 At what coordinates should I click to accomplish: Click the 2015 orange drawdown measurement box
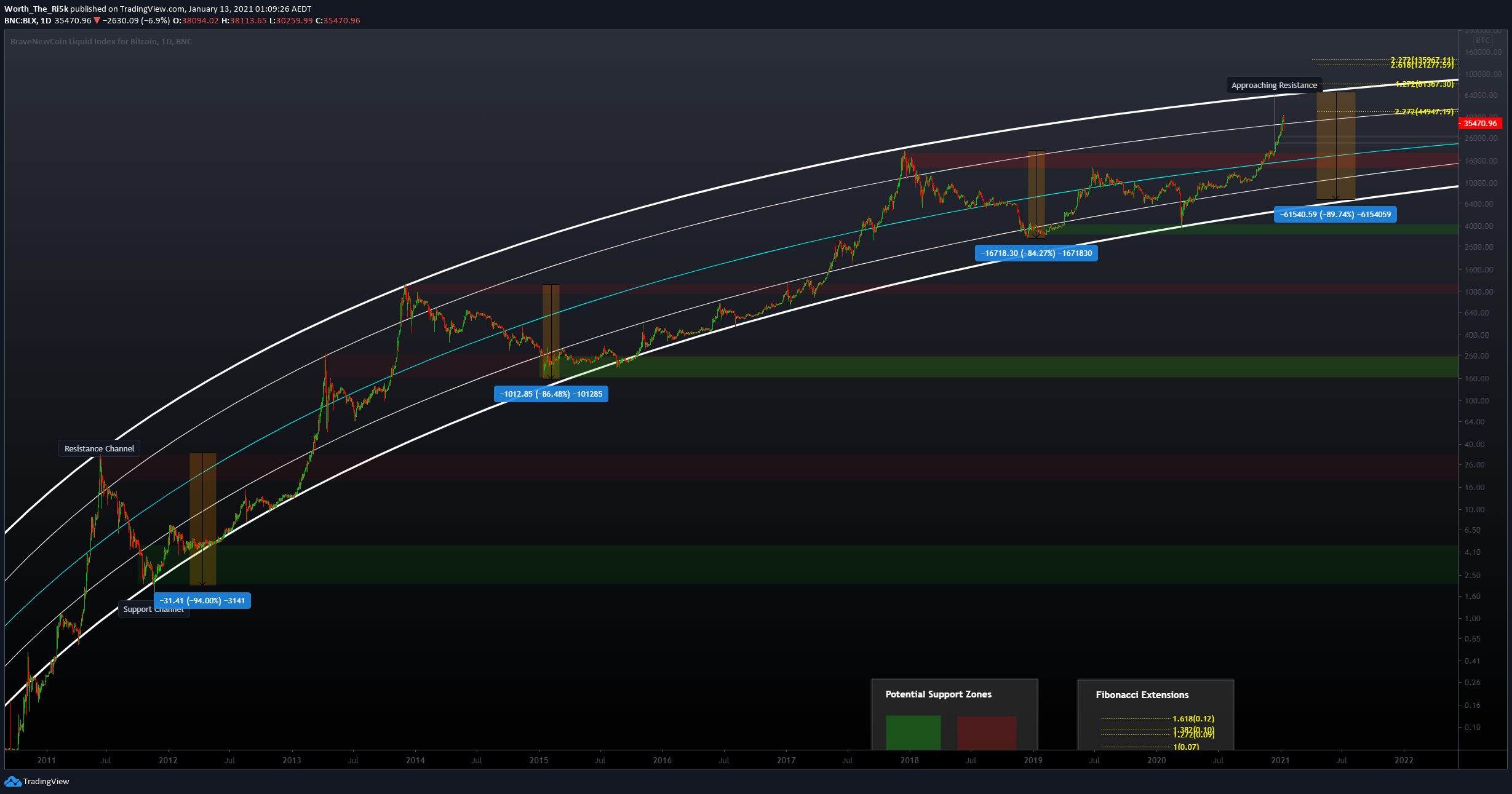tap(551, 331)
